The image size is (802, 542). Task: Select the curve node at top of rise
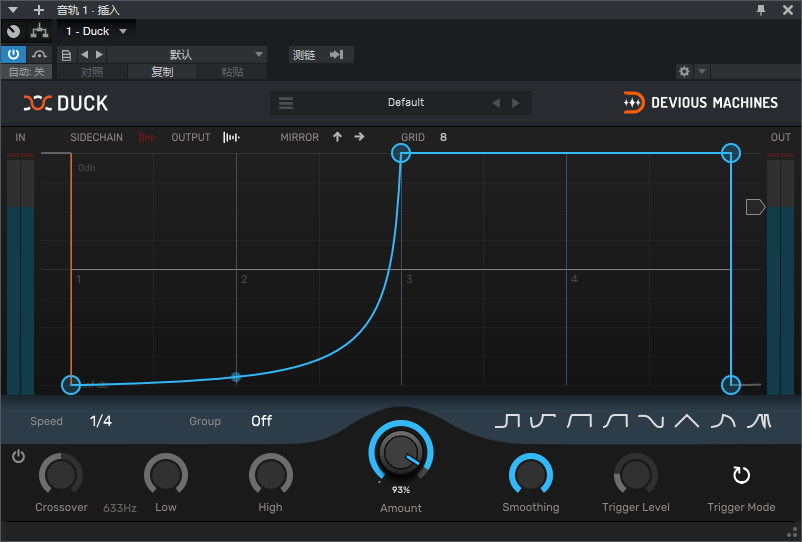[x=401, y=153]
